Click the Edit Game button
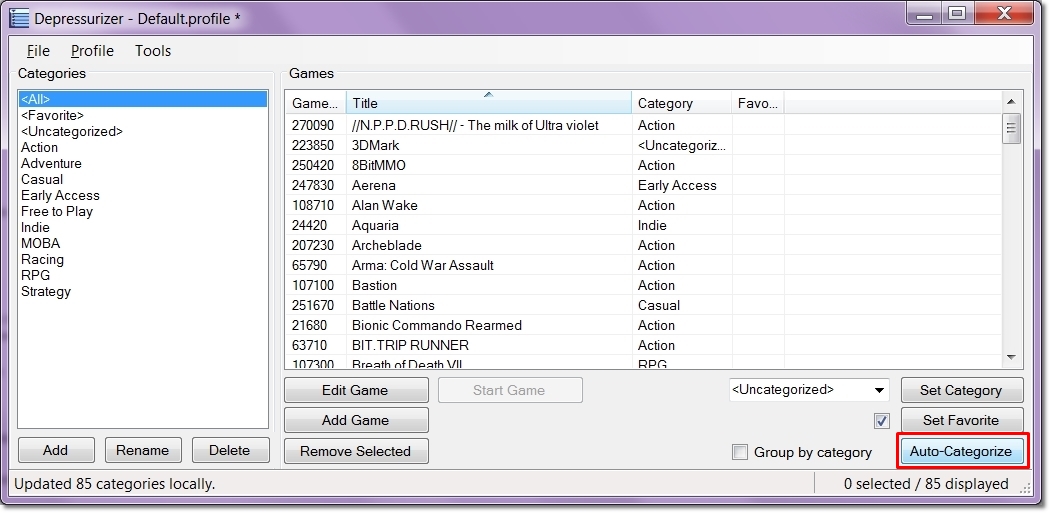1050x513 pixels. click(x=356, y=390)
